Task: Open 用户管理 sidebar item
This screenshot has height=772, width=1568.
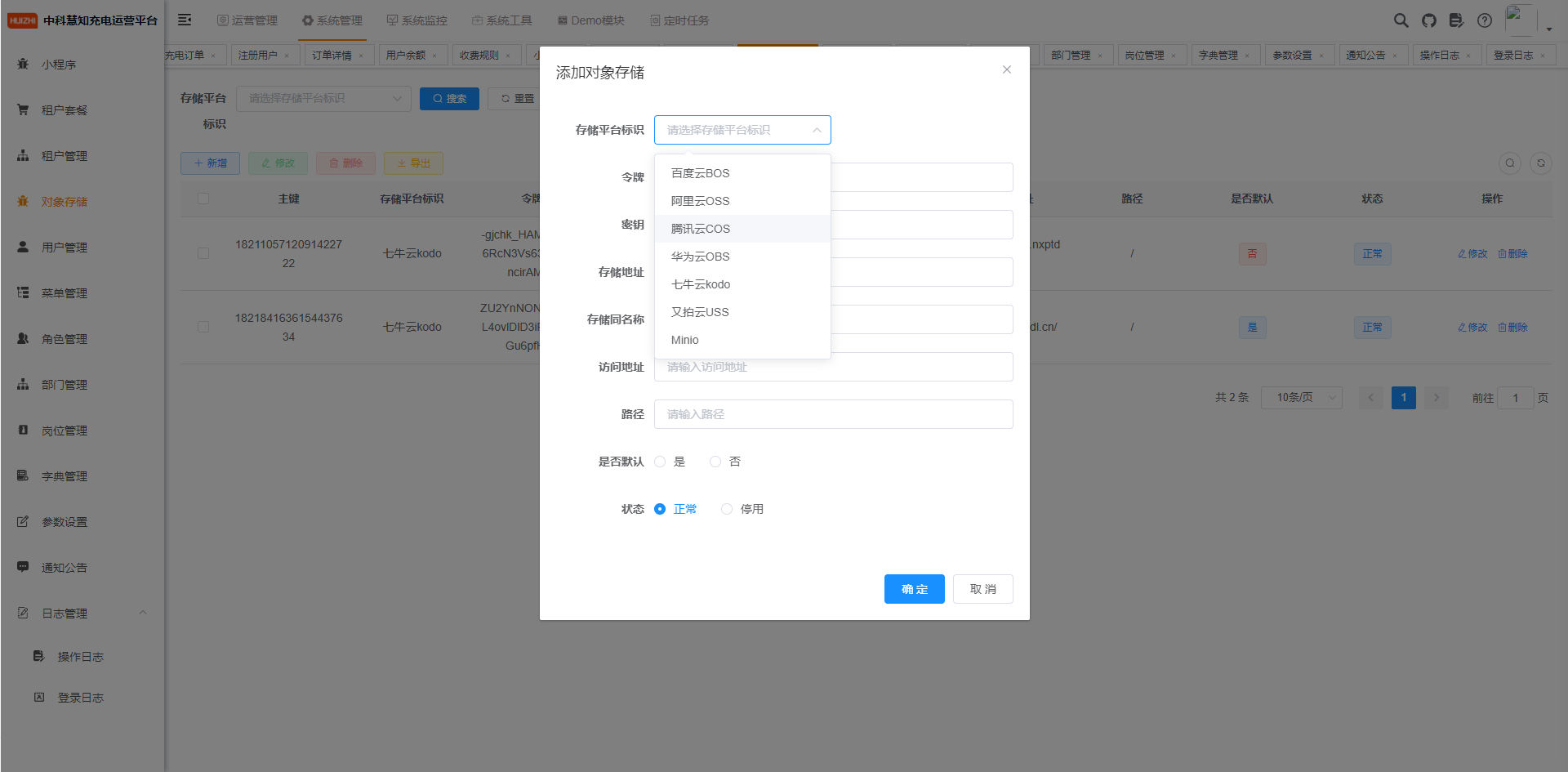Action: [82, 248]
